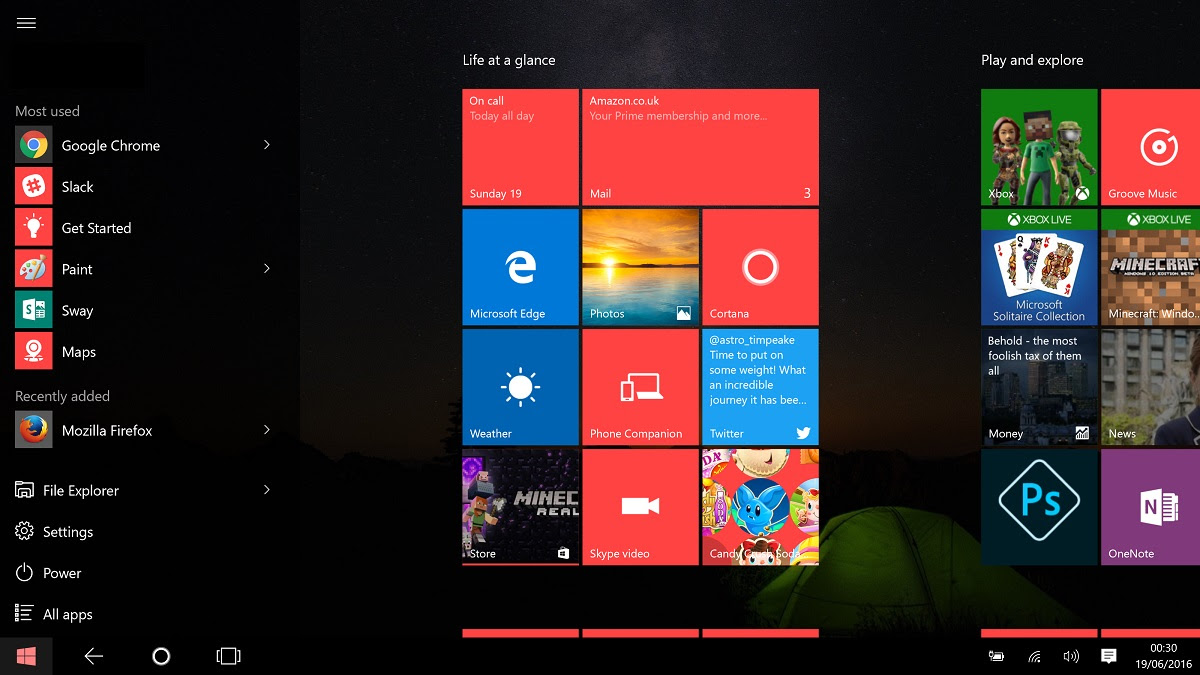The image size is (1200, 675).
Task: Check the battery status tray icon
Action: pyautogui.click(x=996, y=657)
